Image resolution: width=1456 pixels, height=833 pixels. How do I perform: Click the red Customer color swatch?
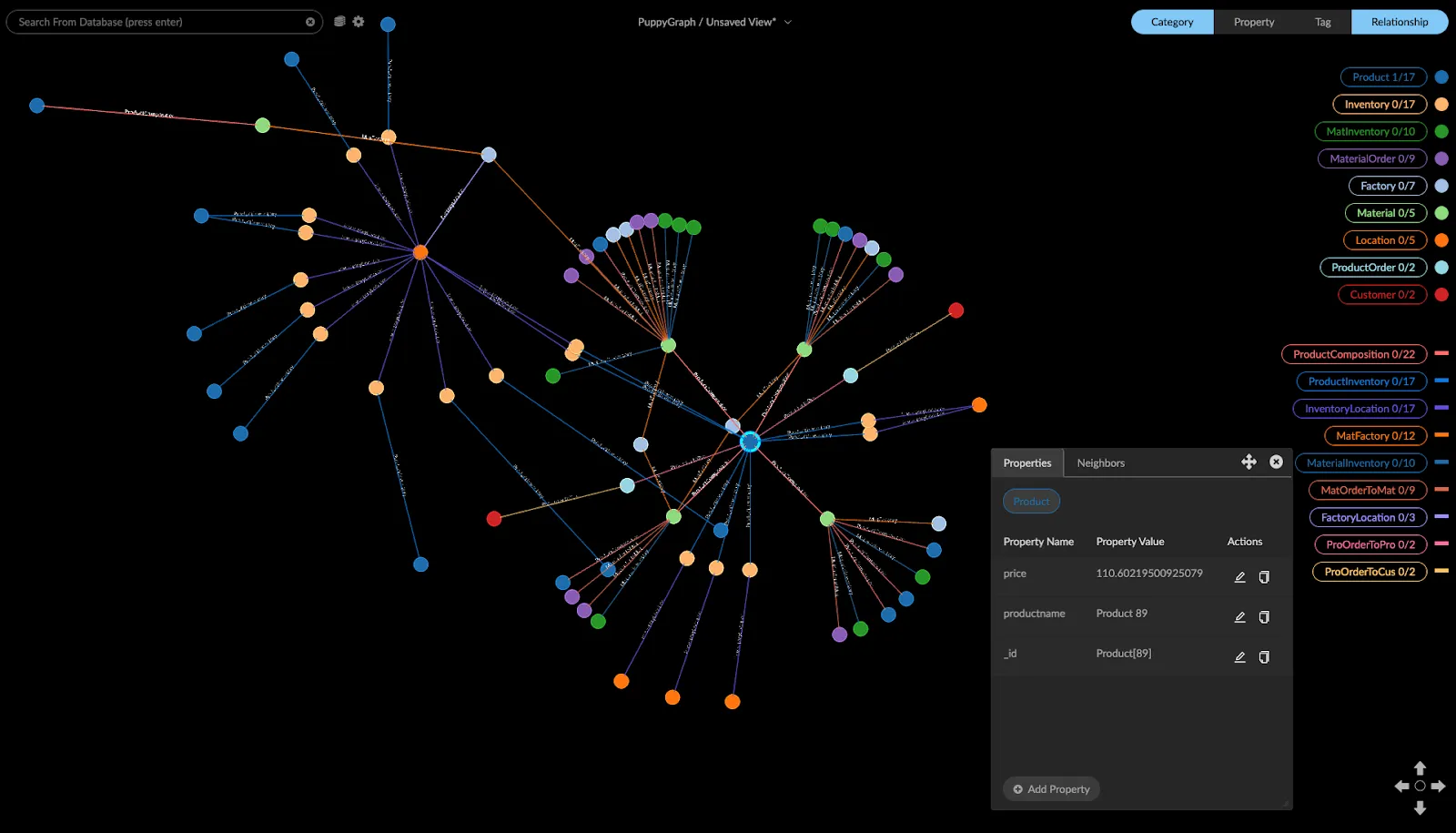tap(1441, 295)
